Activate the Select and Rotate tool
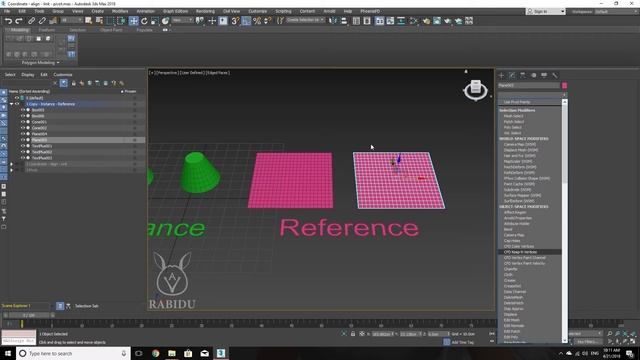The image size is (640, 360). [144, 20]
